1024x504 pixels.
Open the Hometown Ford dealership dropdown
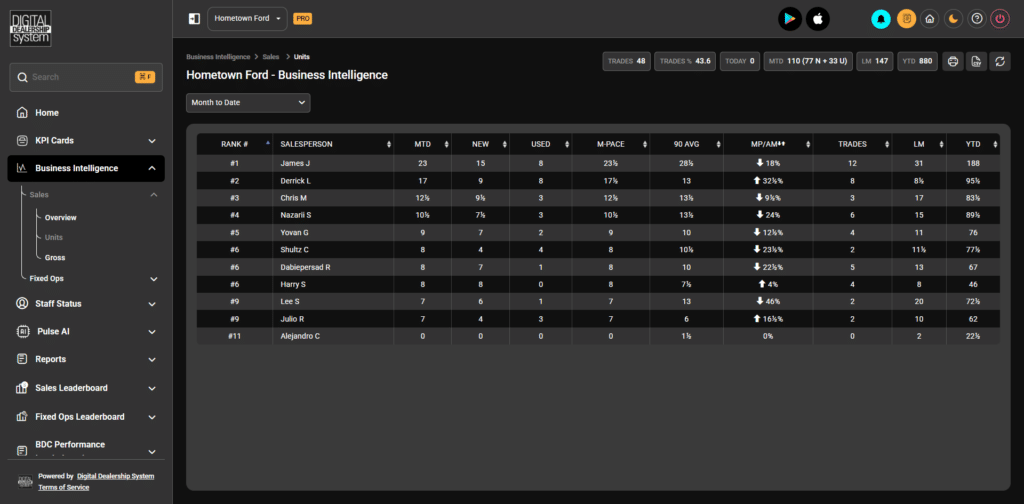(x=248, y=19)
